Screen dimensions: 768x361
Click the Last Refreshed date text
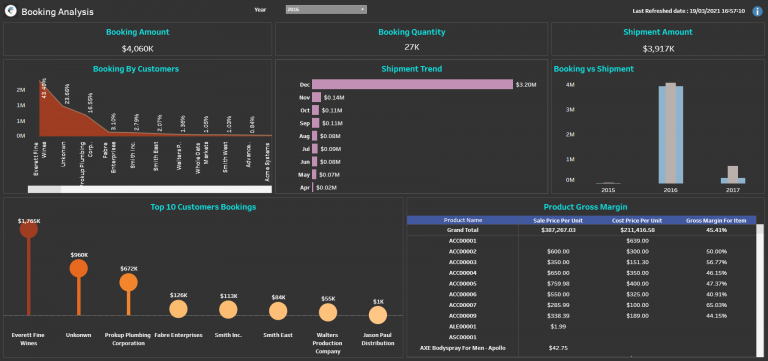pyautogui.click(x=688, y=11)
